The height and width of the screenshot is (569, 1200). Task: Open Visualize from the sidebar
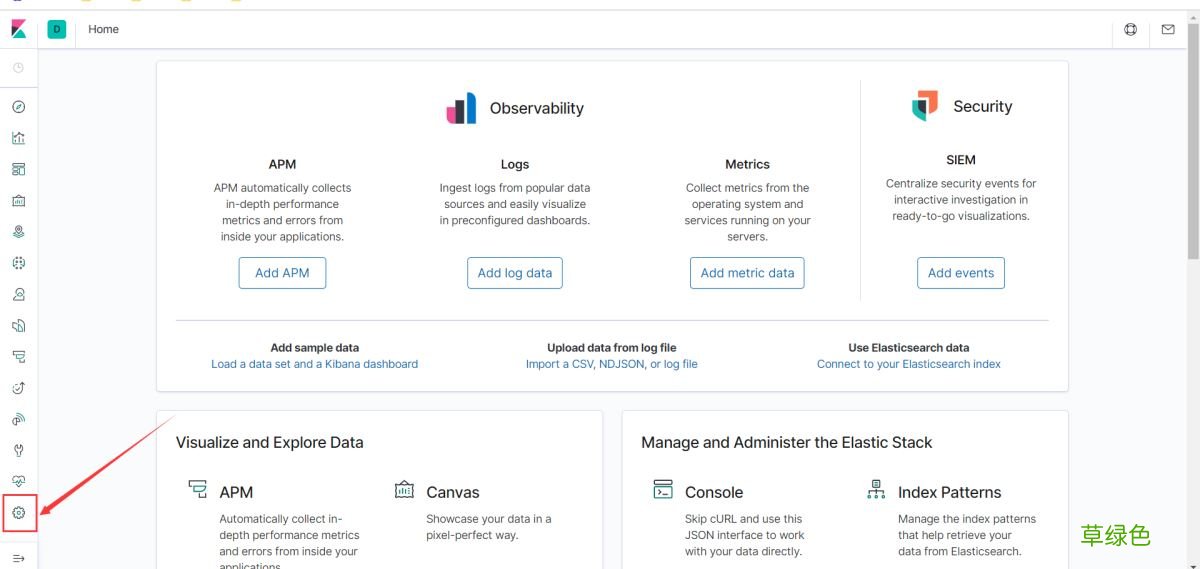pos(18,138)
